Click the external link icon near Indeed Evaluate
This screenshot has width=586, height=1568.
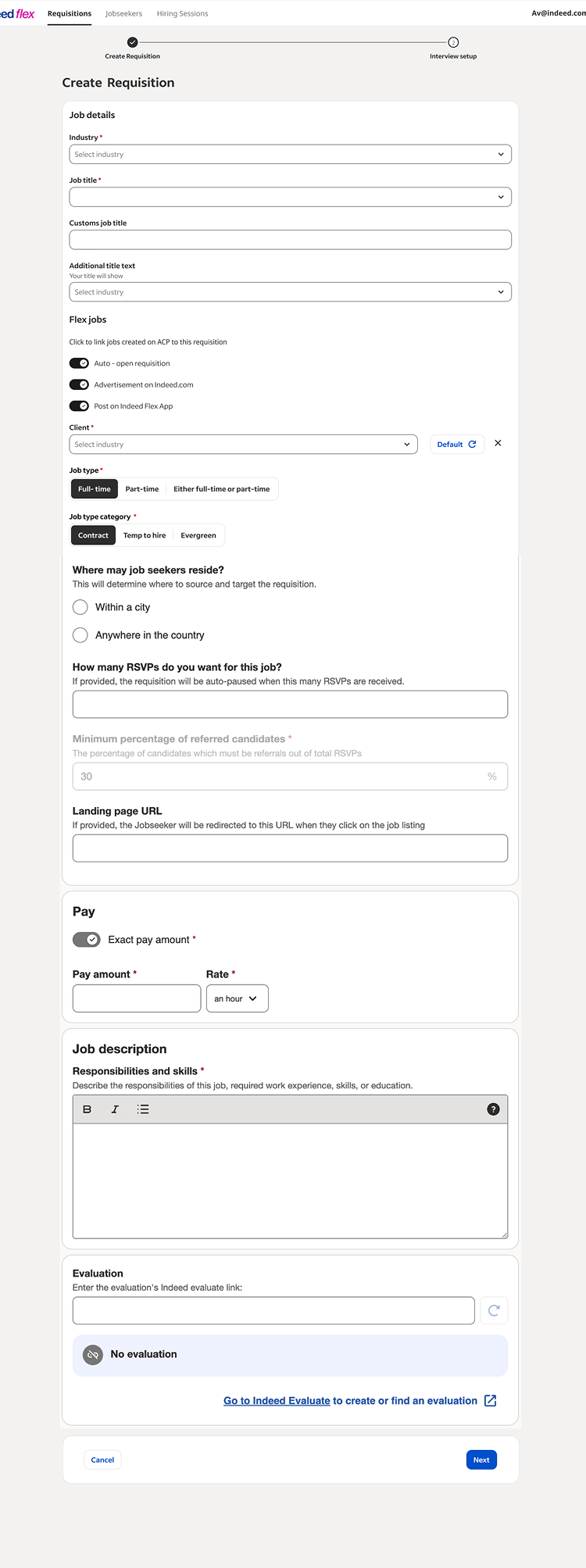coord(490,1401)
